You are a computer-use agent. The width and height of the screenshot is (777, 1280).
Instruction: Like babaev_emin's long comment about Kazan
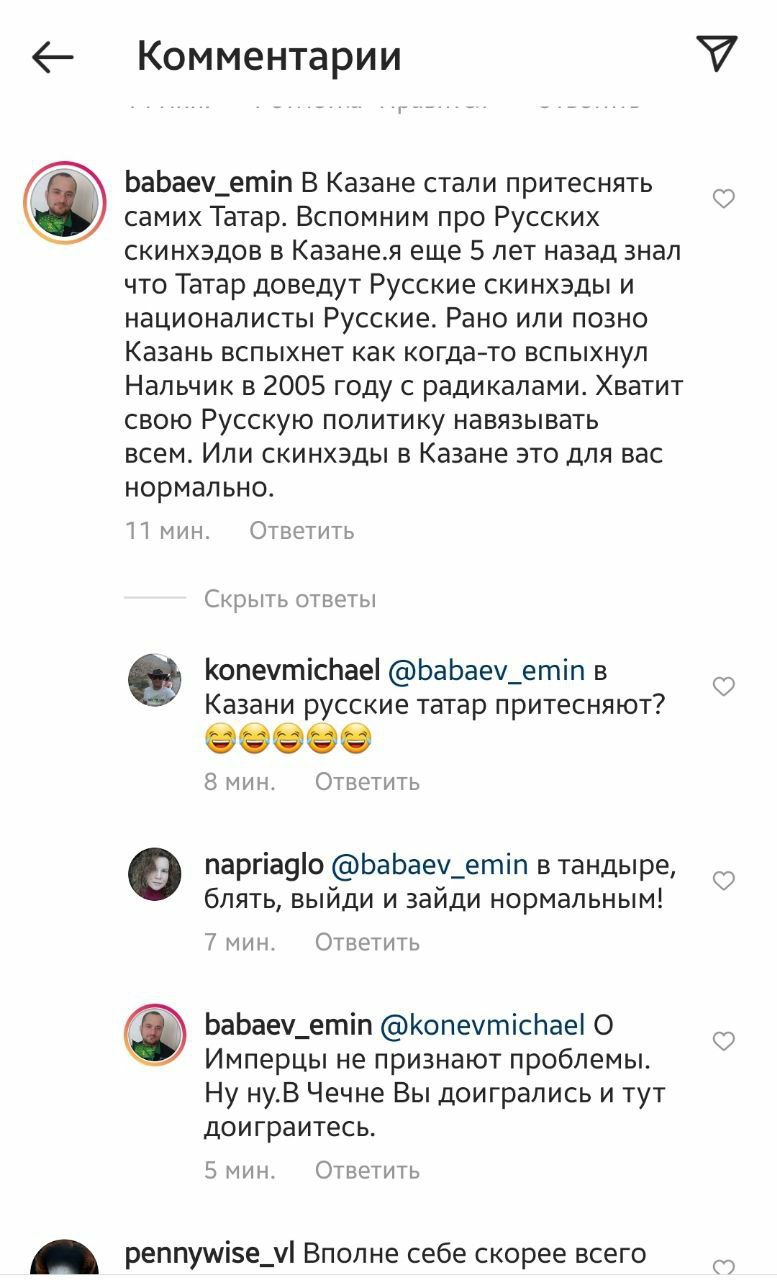[x=723, y=199]
